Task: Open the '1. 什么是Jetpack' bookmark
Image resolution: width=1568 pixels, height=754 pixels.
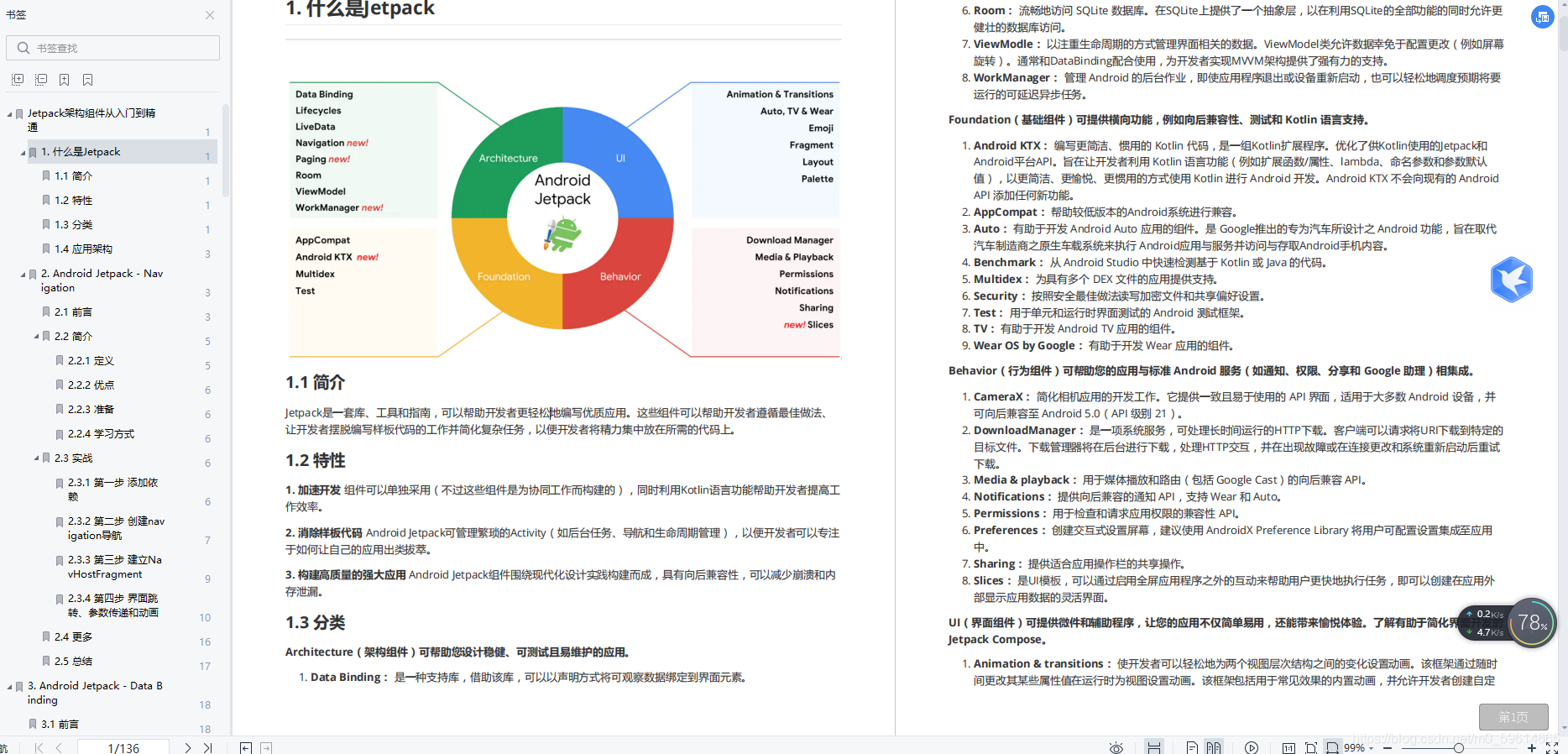Action: point(81,152)
